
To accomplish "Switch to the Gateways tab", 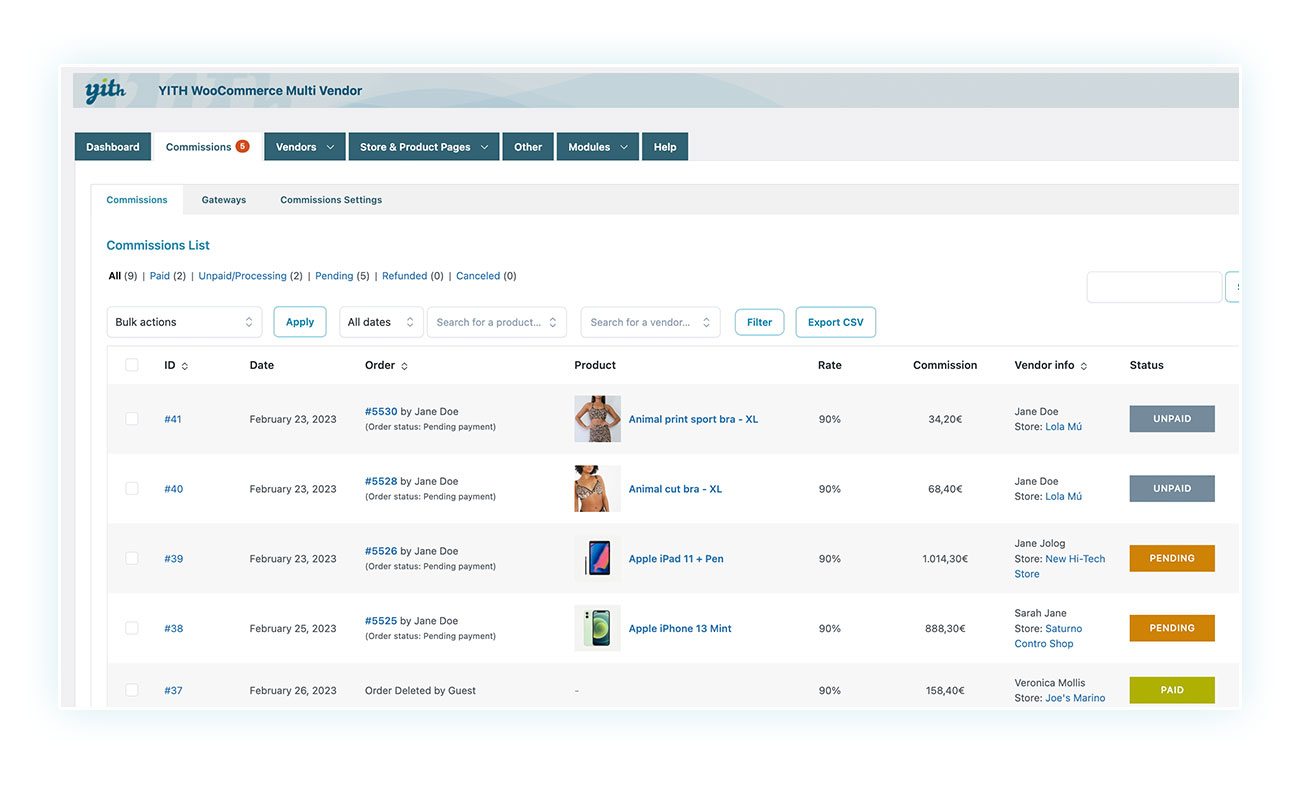I will click(224, 200).
